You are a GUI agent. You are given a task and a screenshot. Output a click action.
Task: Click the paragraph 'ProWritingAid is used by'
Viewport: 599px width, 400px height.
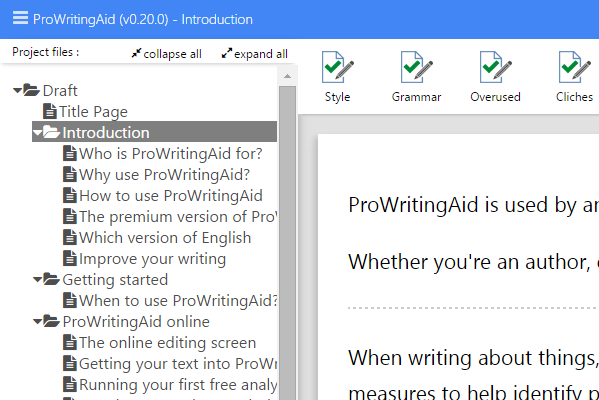pos(473,205)
